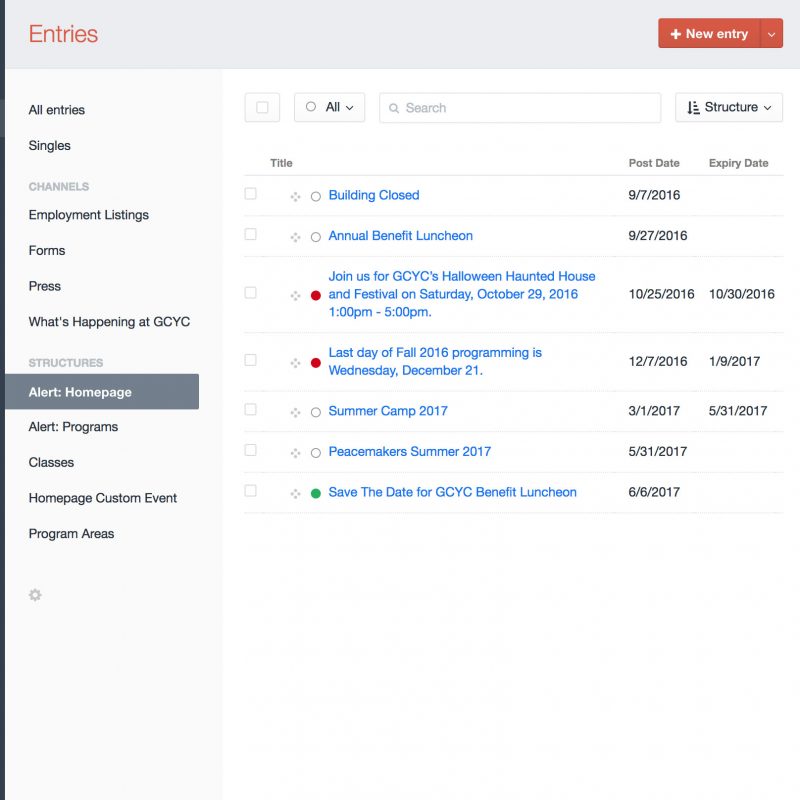Image resolution: width=800 pixels, height=800 pixels.
Task: Click expiry date 10/30/2016
Action: coord(741,294)
